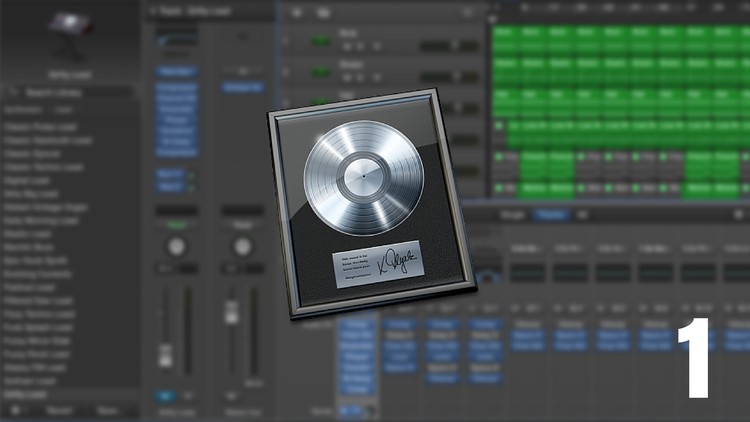Select the Epic Rock Synth patch
750x422 pixels.
coord(35,261)
